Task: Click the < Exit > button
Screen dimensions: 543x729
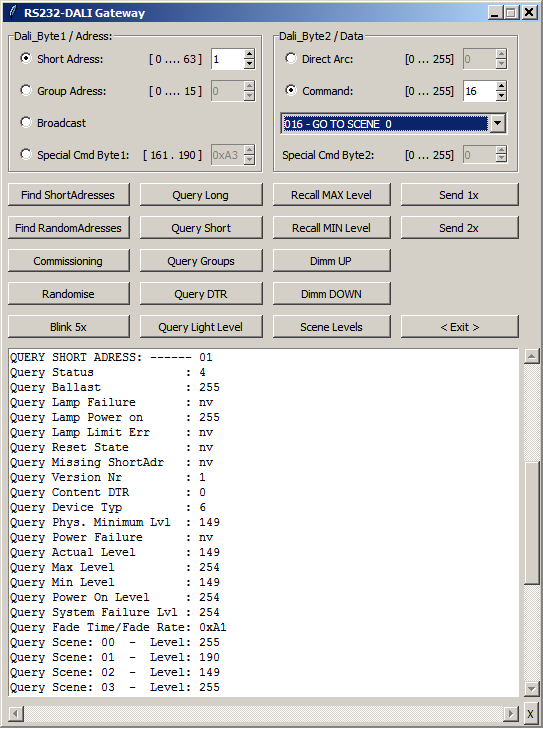Action: click(459, 327)
